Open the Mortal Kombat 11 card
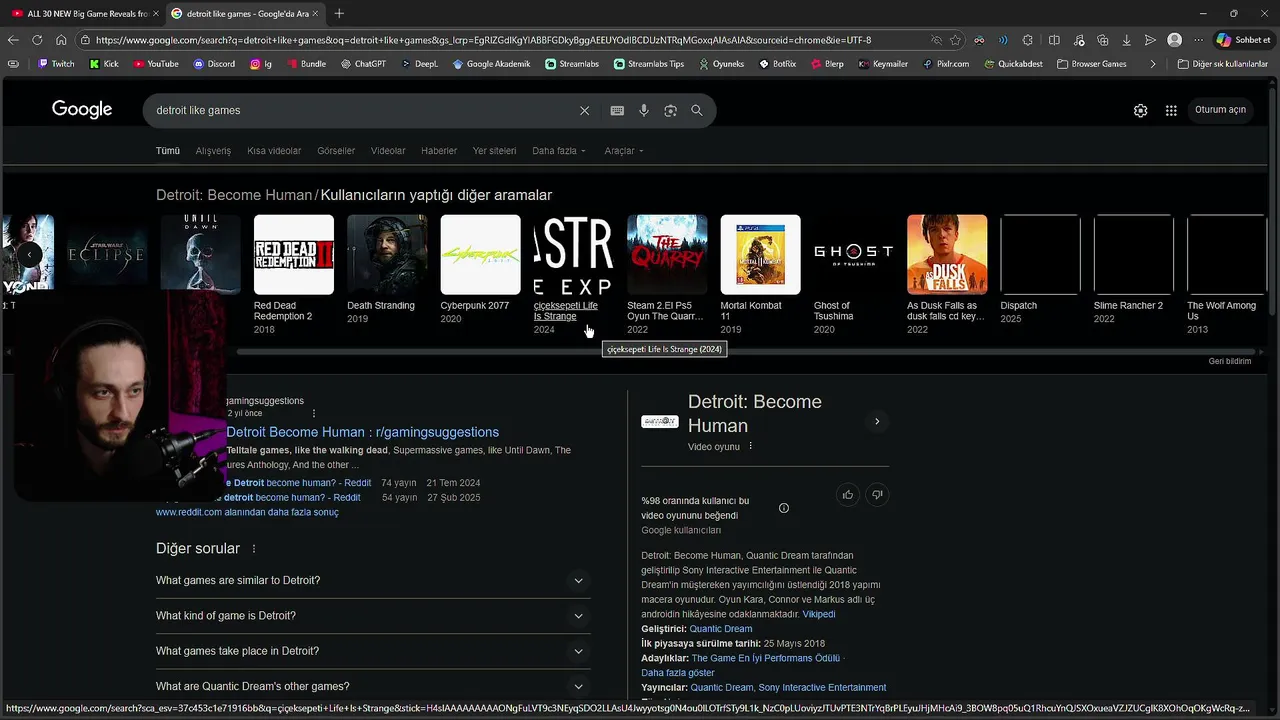Image resolution: width=1280 pixels, height=720 pixels. [x=760, y=275]
